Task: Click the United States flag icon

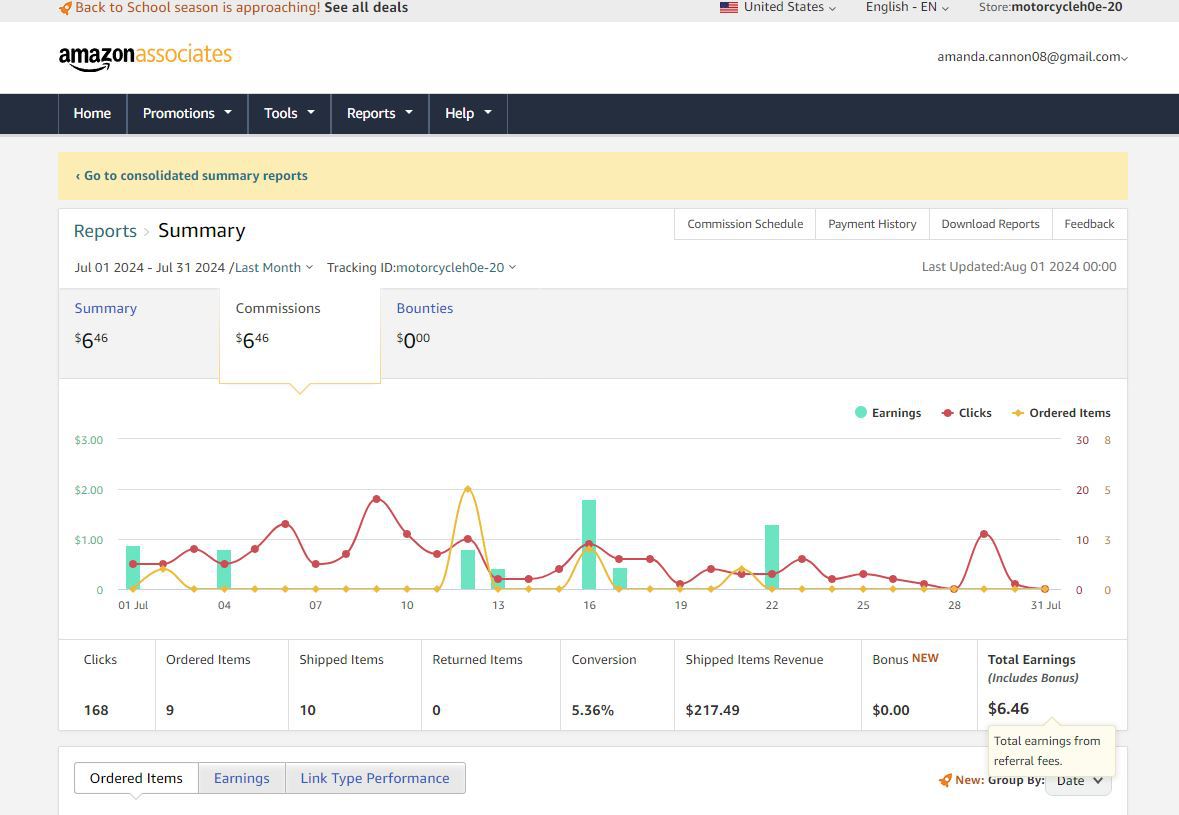Action: 729,8
